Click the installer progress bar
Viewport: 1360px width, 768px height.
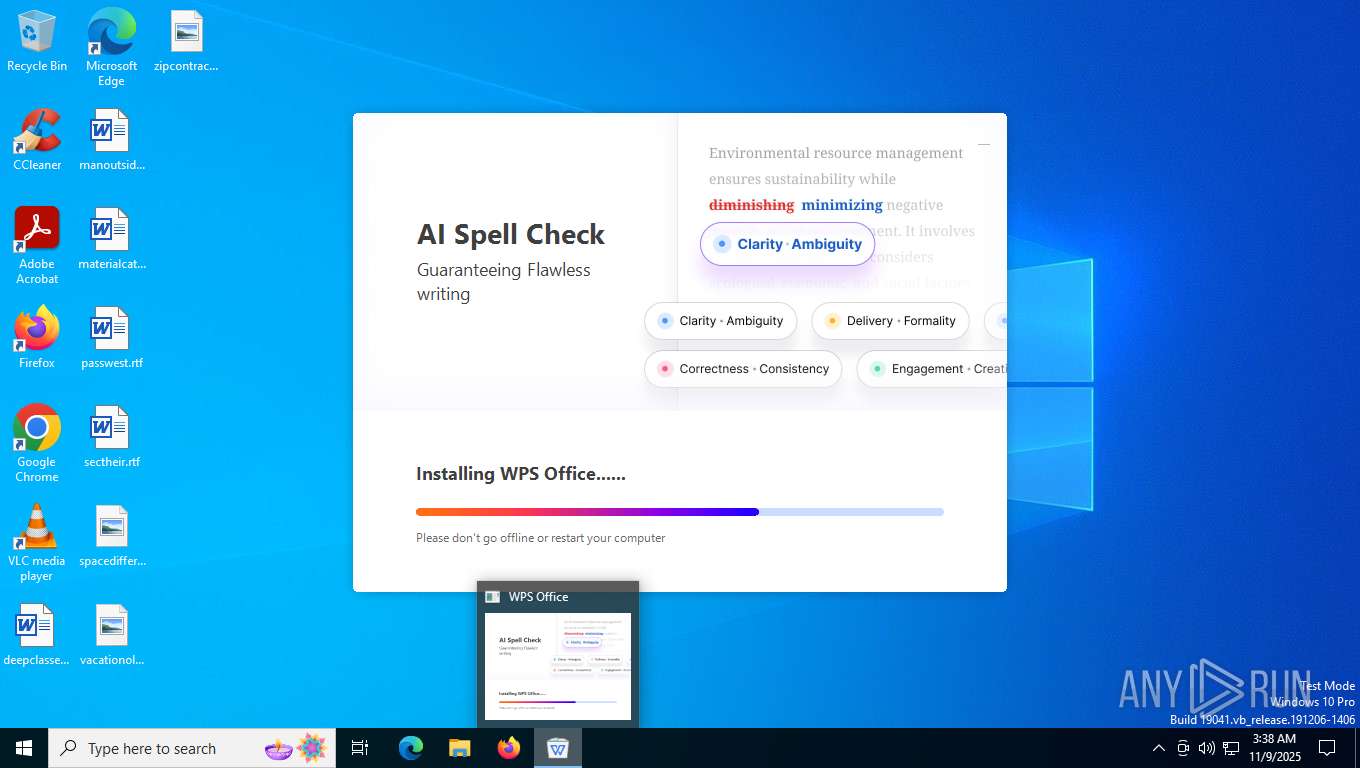680,512
